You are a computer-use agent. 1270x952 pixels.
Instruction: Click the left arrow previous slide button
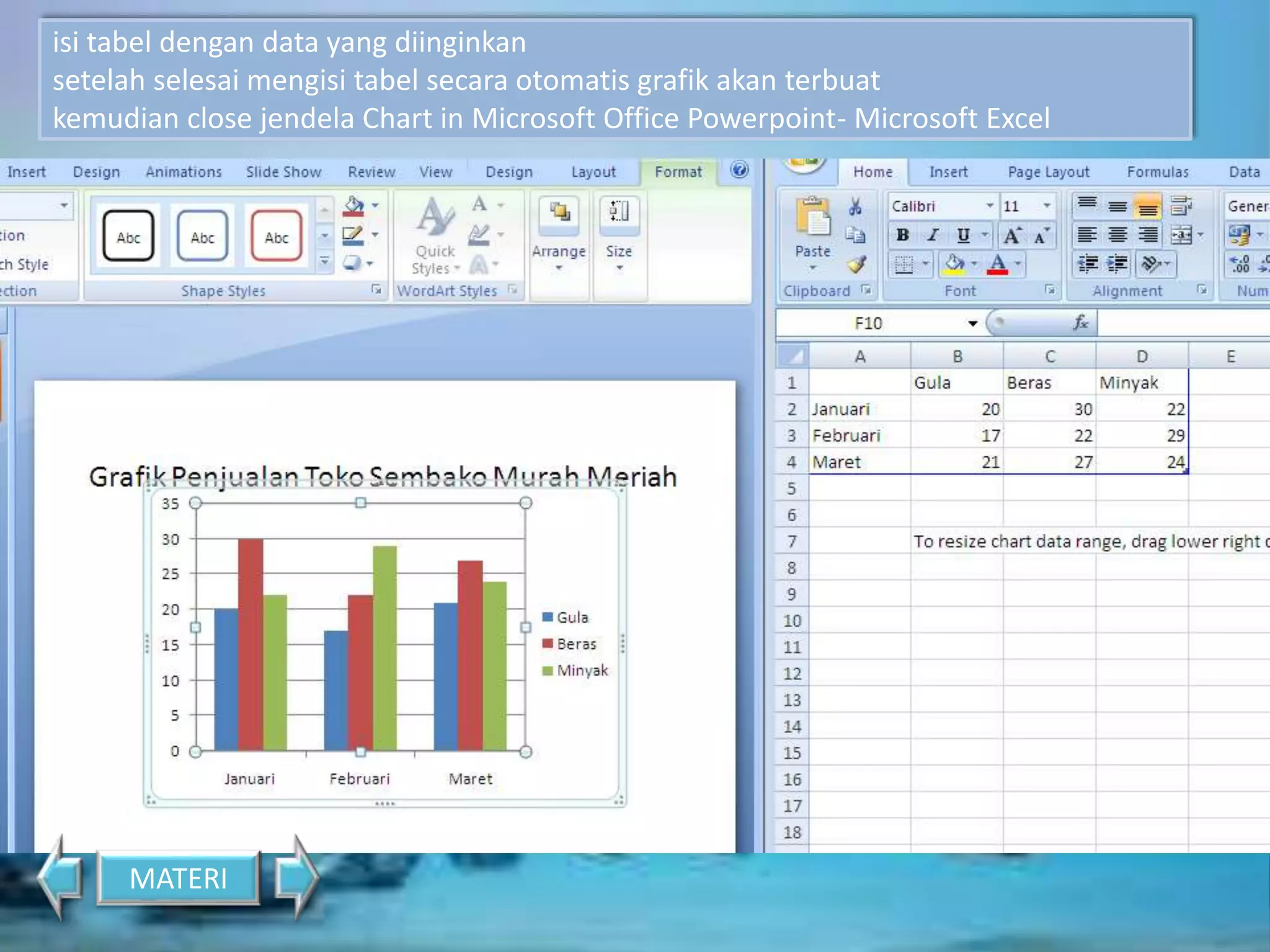point(60,877)
